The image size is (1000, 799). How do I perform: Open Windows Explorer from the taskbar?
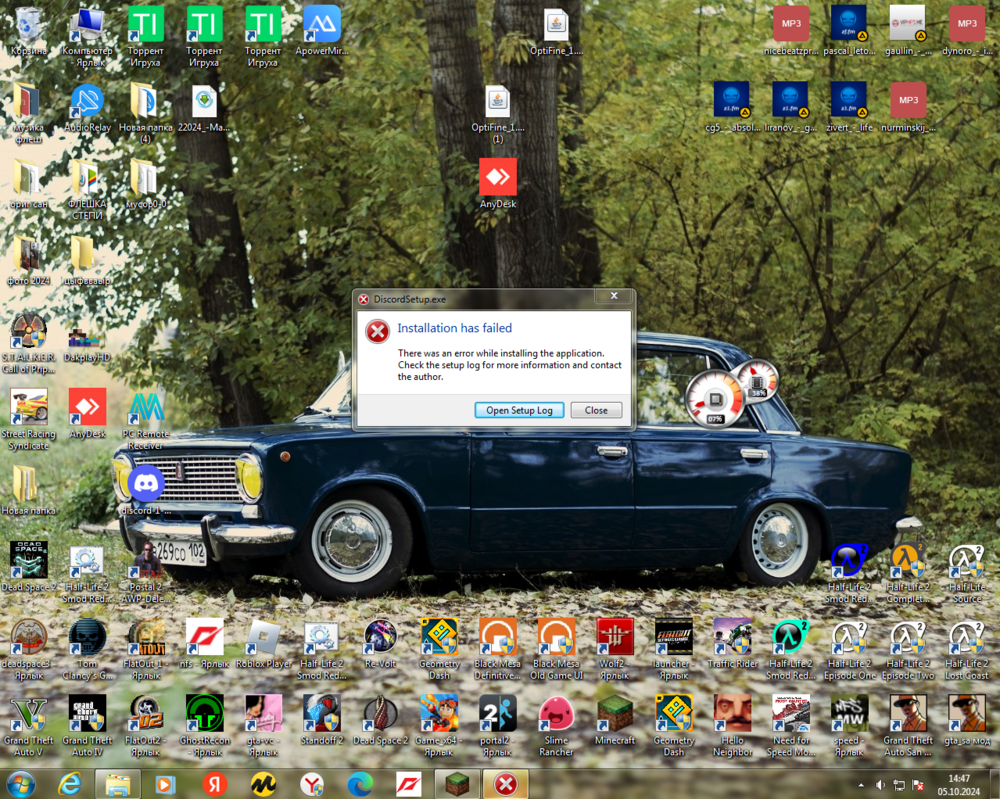point(117,784)
